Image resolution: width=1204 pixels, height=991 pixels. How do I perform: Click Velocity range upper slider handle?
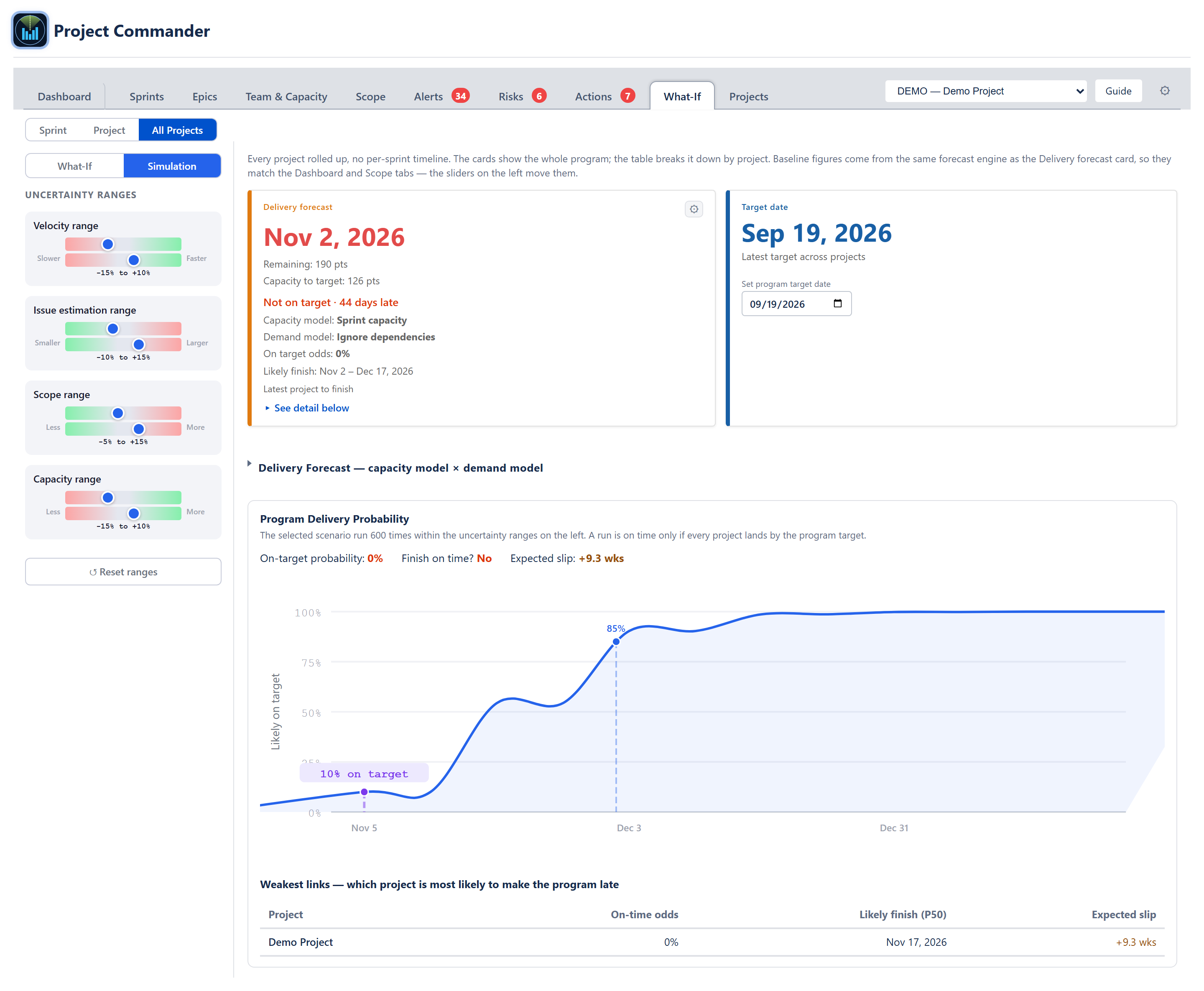(x=107, y=244)
